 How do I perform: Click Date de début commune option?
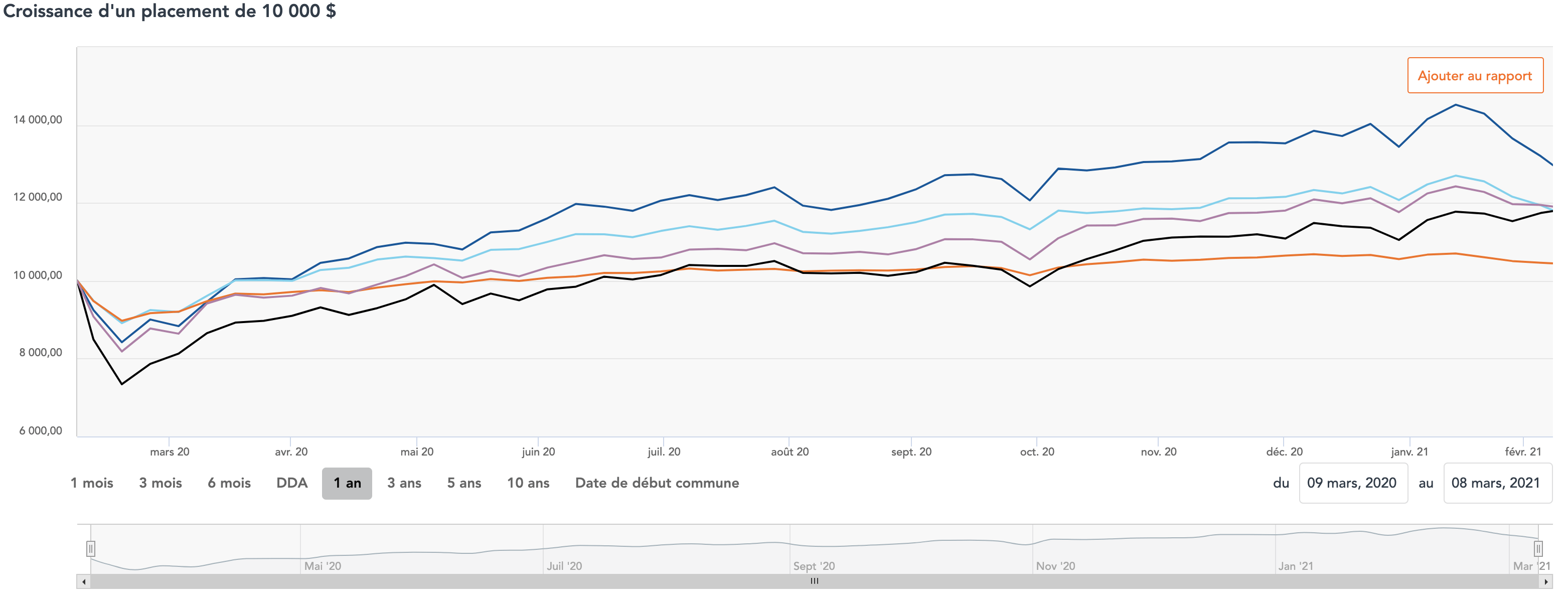pos(657,483)
